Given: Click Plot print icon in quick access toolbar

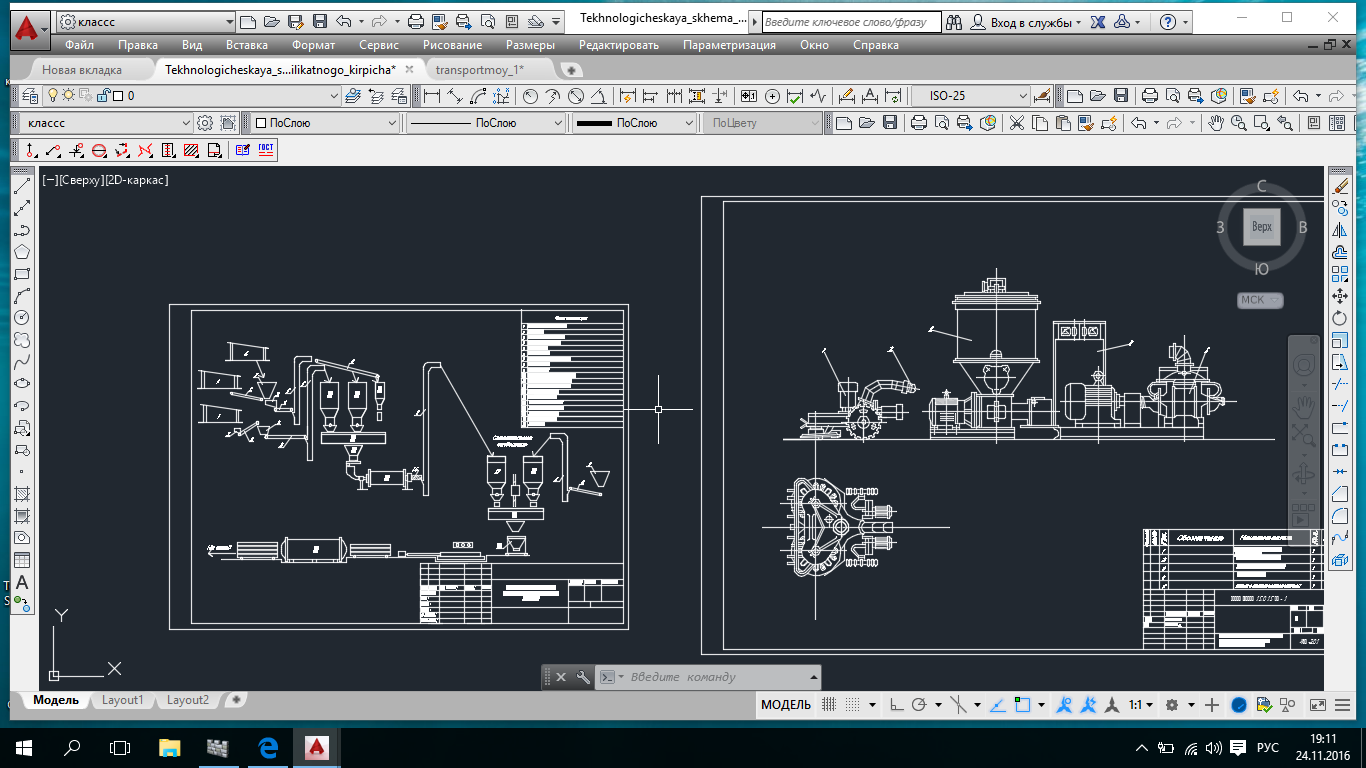Looking at the screenshot, I should [416, 21].
